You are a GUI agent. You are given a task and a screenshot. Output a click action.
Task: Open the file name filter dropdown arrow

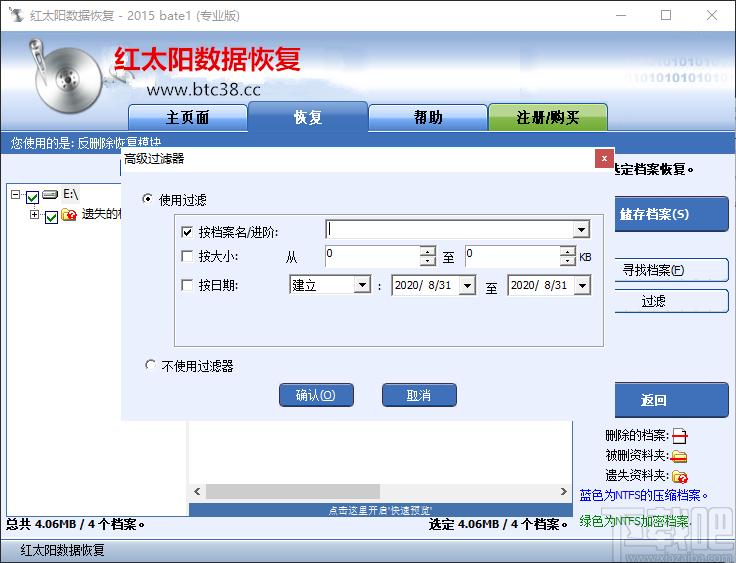coord(581,230)
